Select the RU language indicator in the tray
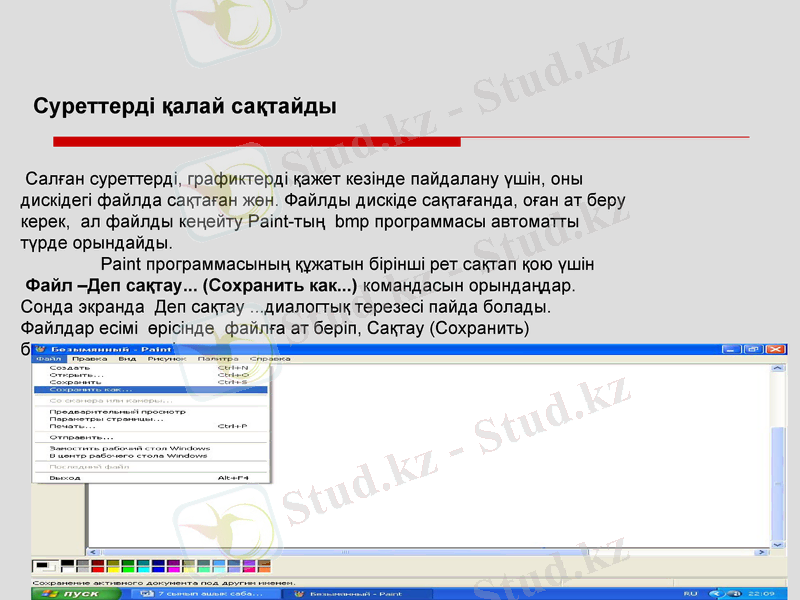Screen dimensions: 800x600 [x=690, y=592]
